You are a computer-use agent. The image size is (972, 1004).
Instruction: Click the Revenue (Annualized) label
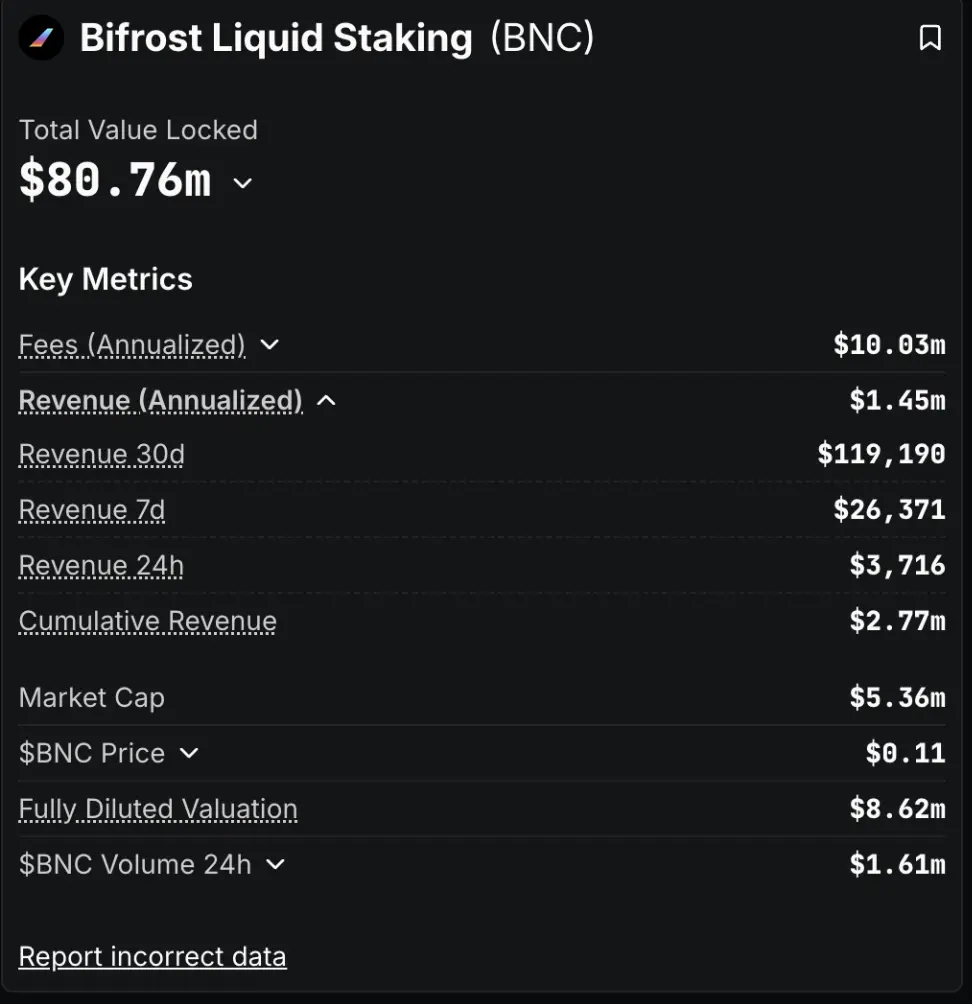click(161, 400)
